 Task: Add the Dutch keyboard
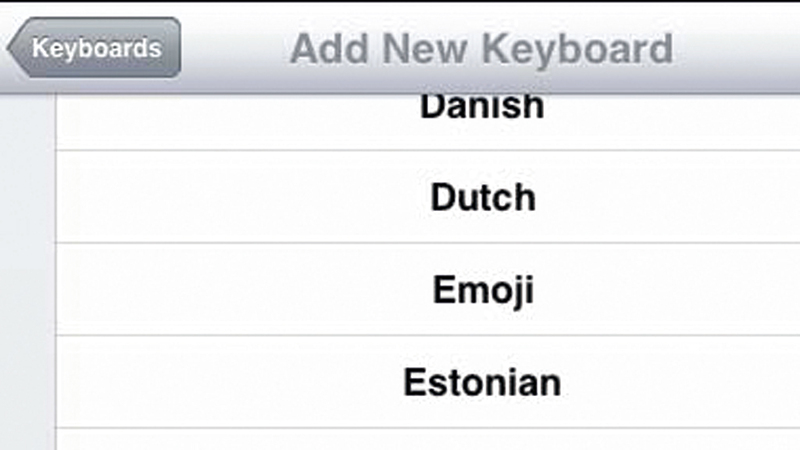[x=482, y=197]
